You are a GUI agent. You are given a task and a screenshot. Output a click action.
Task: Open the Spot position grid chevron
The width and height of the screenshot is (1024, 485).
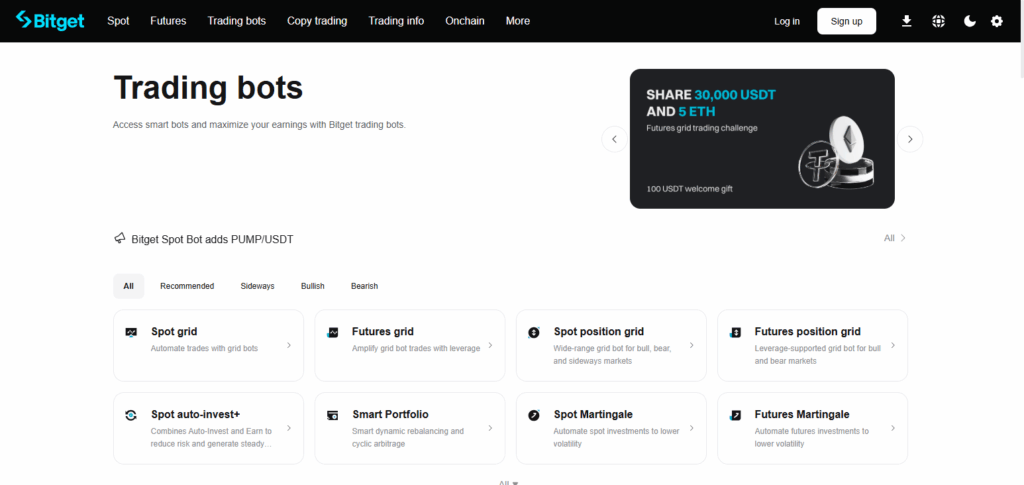click(x=692, y=345)
